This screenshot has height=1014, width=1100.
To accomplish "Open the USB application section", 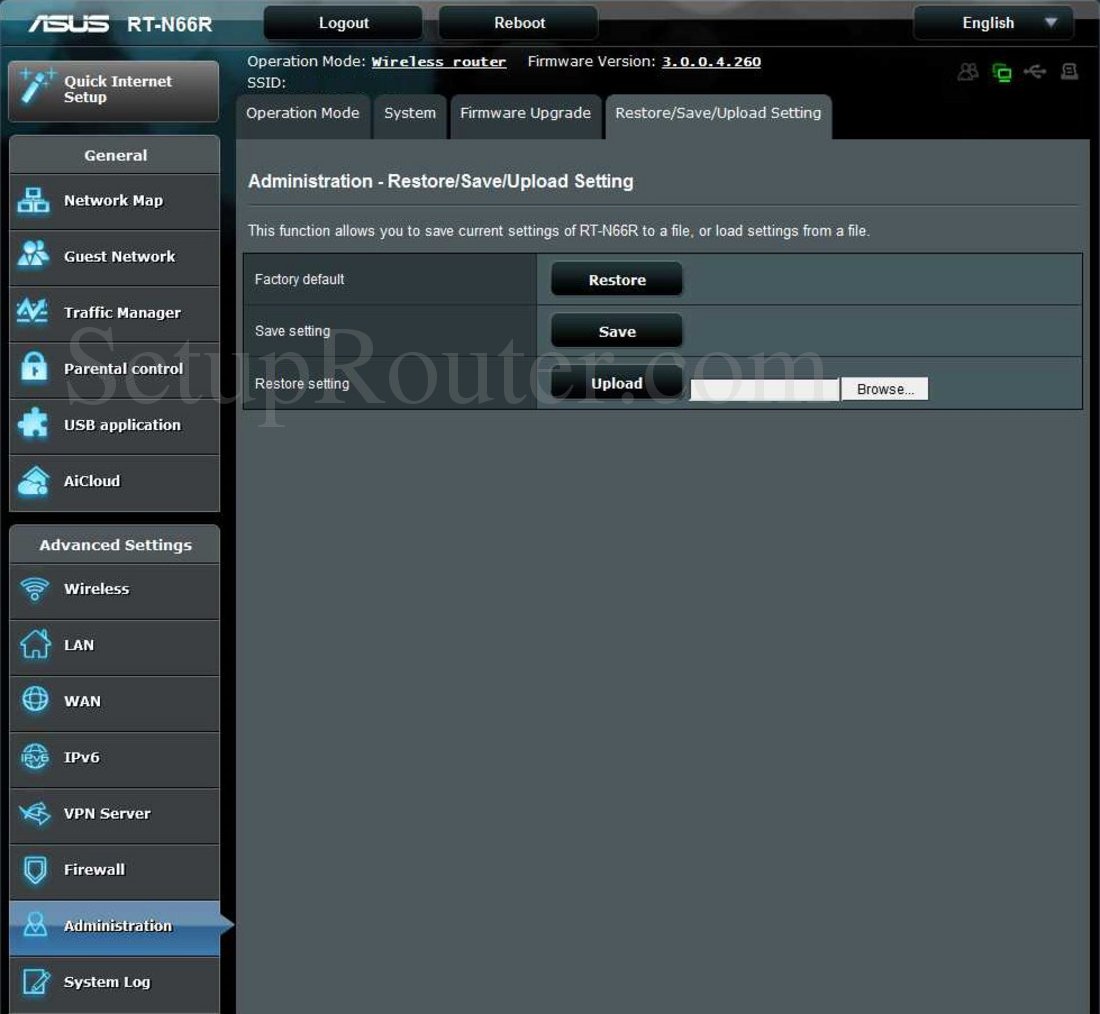I will pos(114,426).
